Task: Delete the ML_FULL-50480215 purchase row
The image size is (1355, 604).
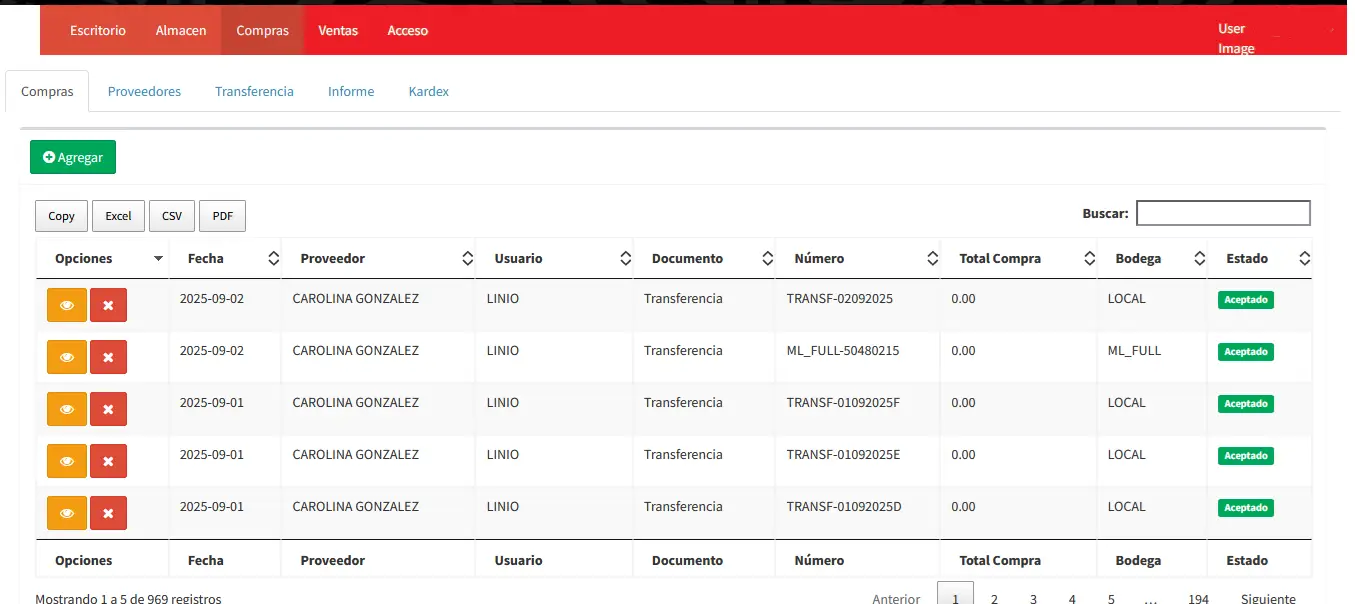Action: (x=108, y=357)
